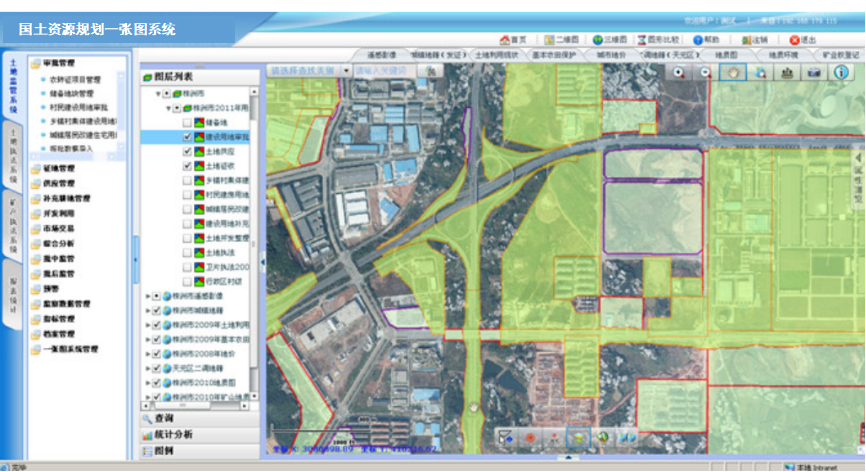
Task: Open 农转征项目管理 link in sidebar
Action: (x=77, y=78)
